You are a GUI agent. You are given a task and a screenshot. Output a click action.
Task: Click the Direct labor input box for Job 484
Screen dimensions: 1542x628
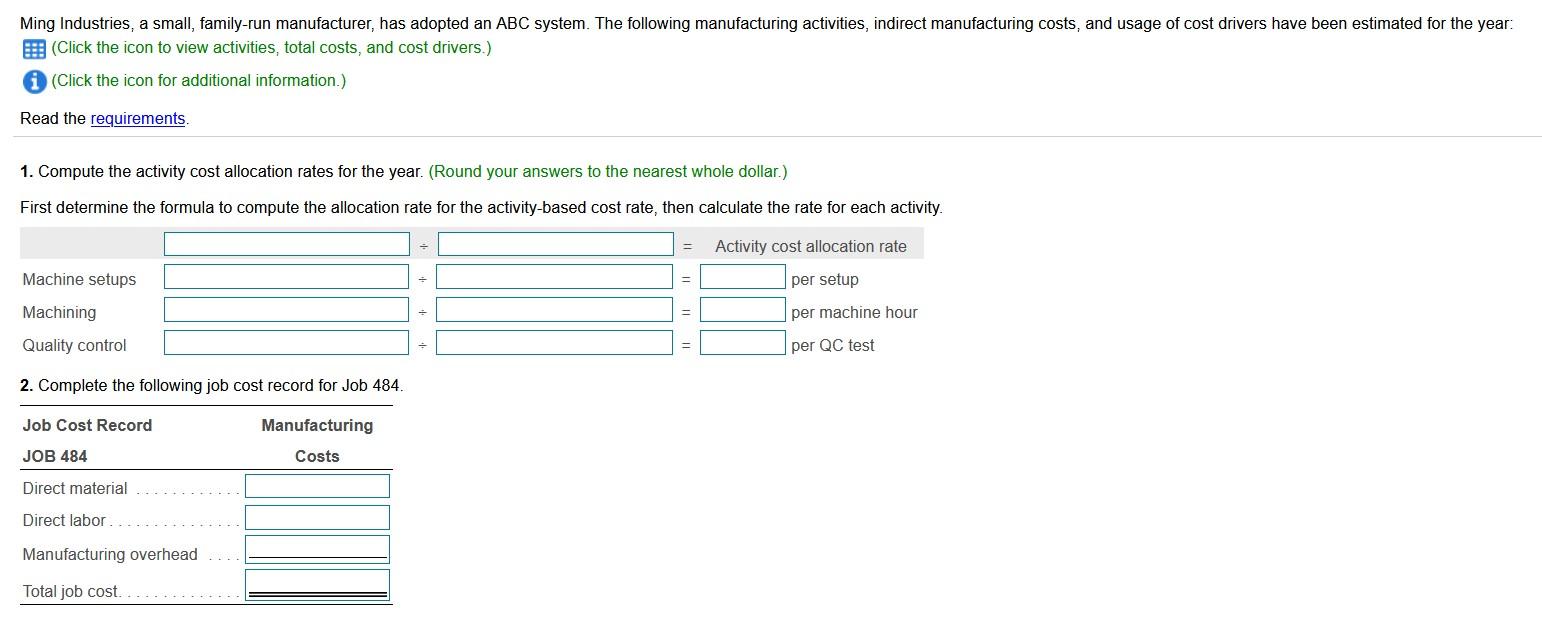tap(316, 518)
